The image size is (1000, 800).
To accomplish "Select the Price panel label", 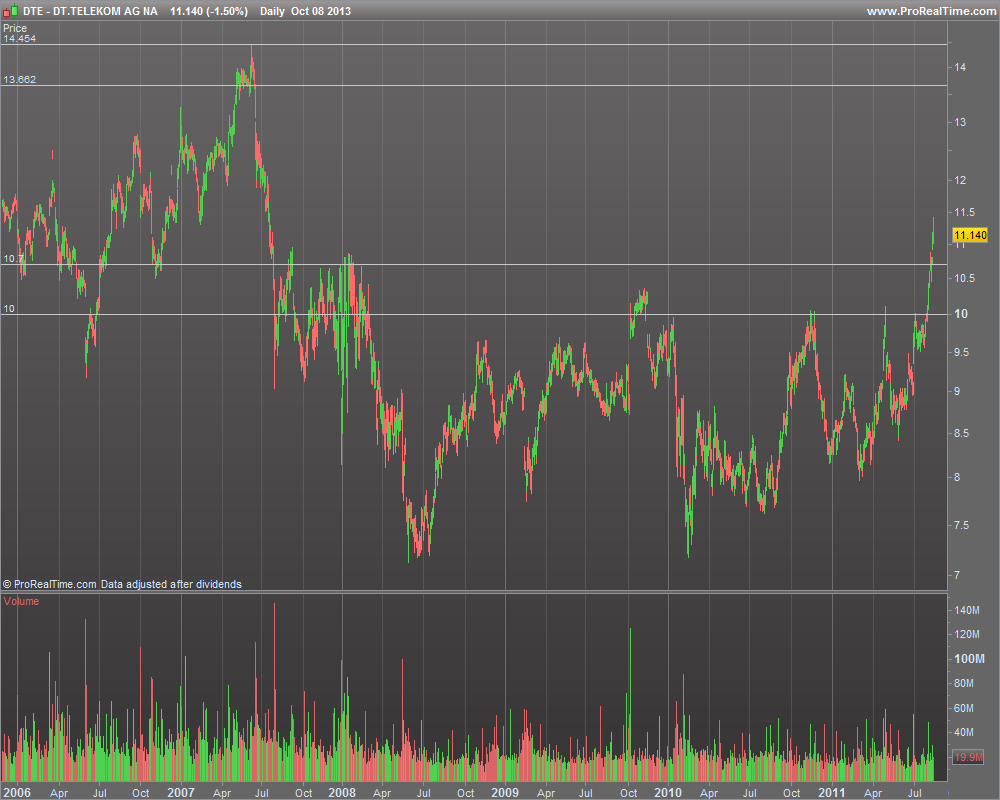I will (x=15, y=28).
